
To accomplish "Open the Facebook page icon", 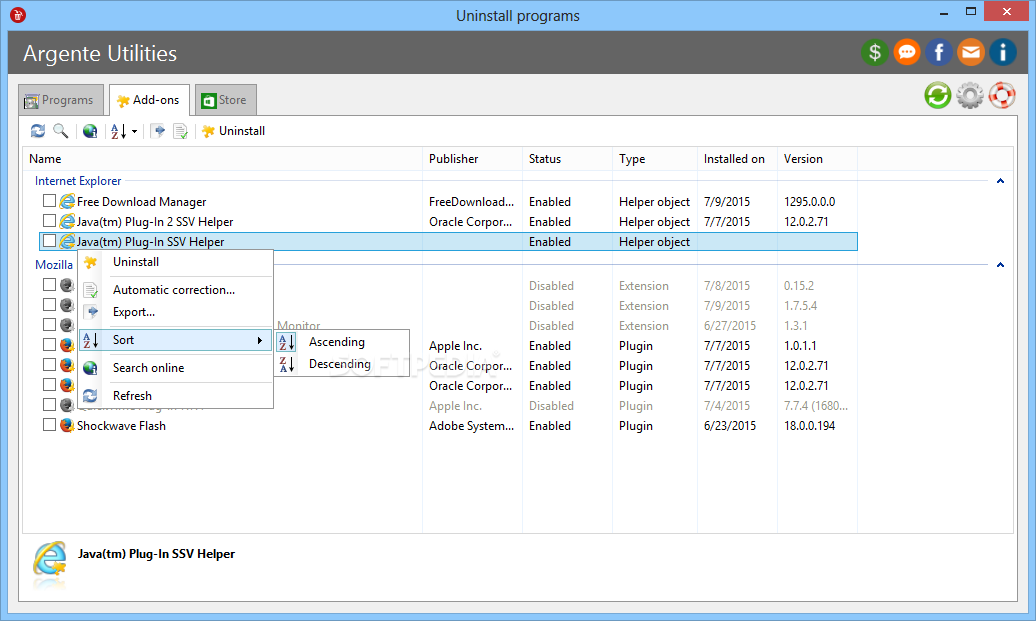I will pos(938,52).
